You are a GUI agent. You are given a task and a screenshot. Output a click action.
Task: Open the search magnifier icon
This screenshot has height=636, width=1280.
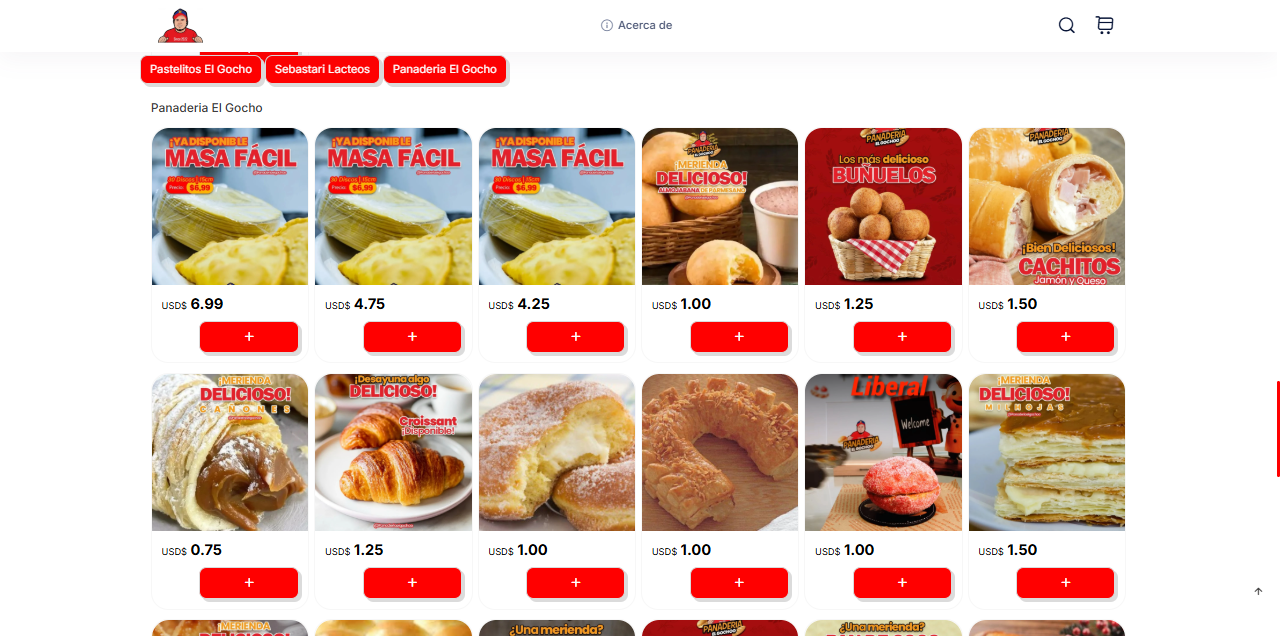[1067, 26]
